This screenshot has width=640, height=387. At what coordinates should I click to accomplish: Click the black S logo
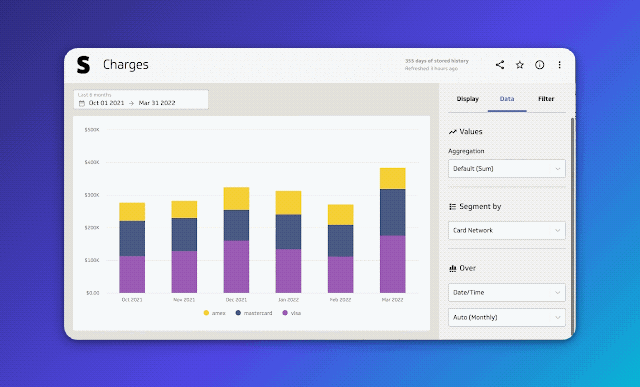click(x=83, y=65)
